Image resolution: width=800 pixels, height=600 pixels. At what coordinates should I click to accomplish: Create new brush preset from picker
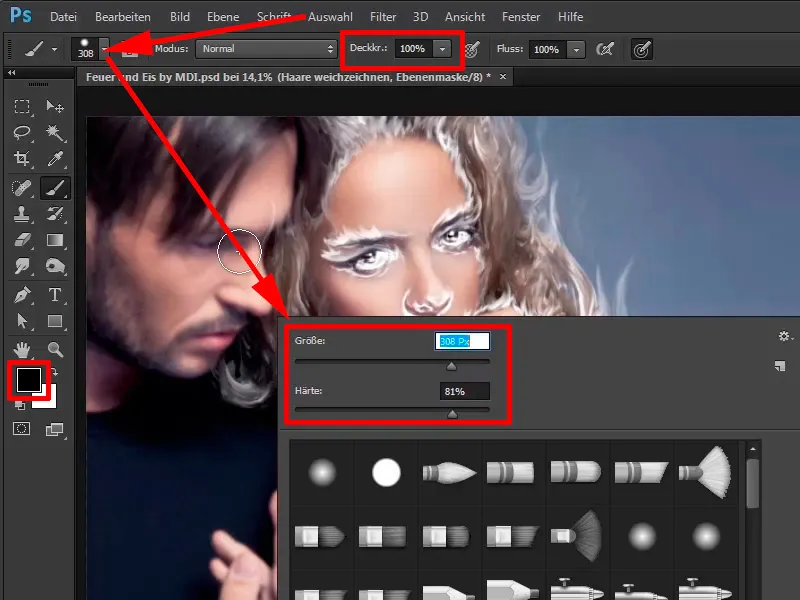click(x=780, y=366)
